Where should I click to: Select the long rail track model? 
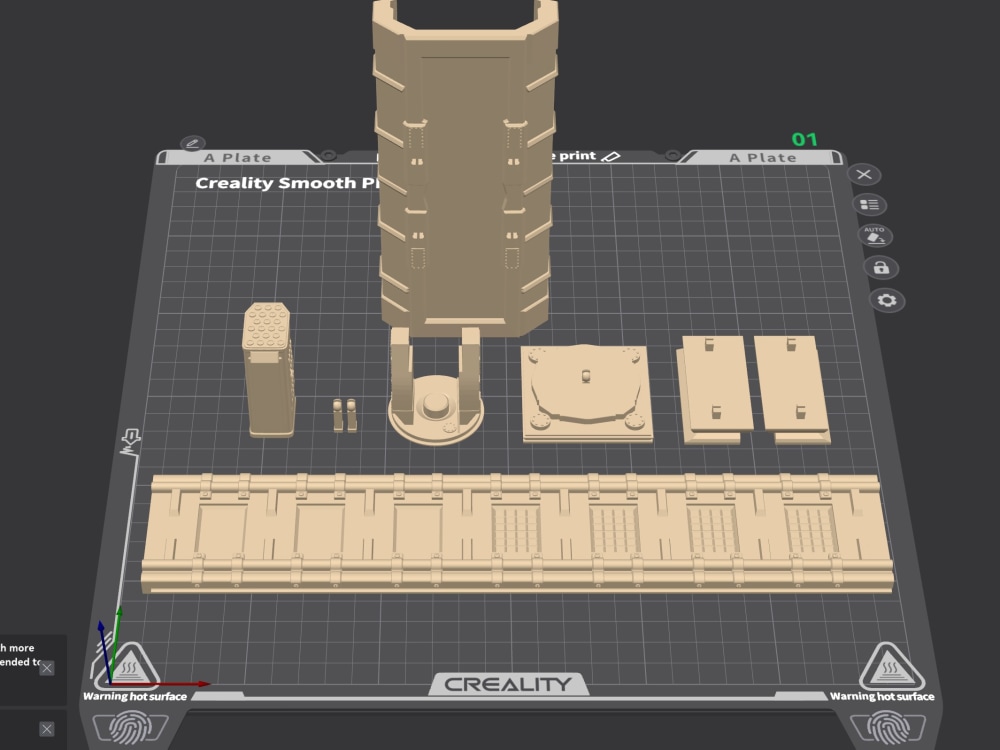[x=517, y=533]
